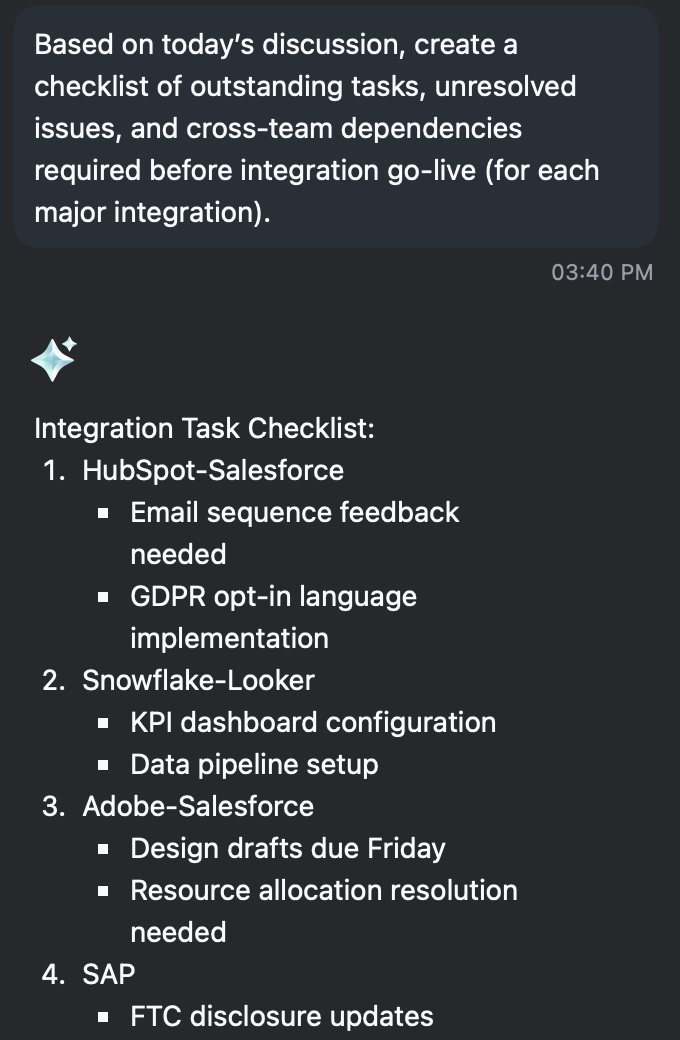Click the Snowflake-Looker list item
Image resolution: width=680 pixels, height=1040 pixels.
click(198, 681)
